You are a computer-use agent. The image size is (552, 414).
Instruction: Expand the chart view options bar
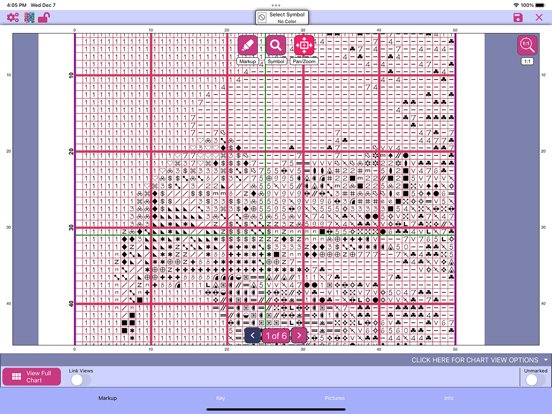pyautogui.click(x=276, y=360)
